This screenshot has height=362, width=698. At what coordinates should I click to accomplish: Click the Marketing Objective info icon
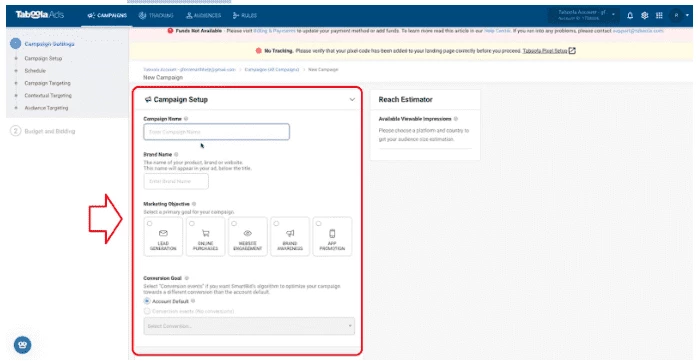(x=194, y=204)
